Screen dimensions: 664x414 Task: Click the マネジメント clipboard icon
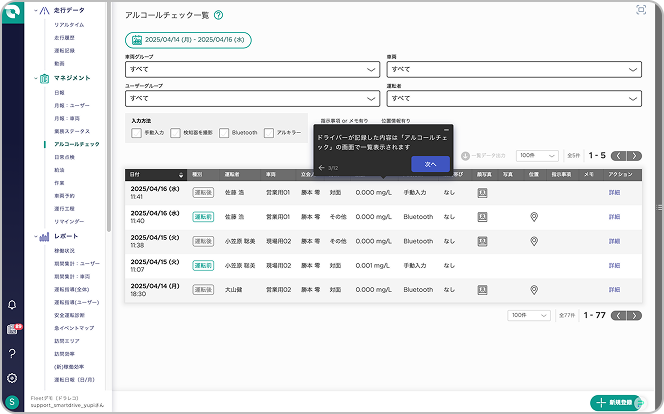(x=44, y=78)
